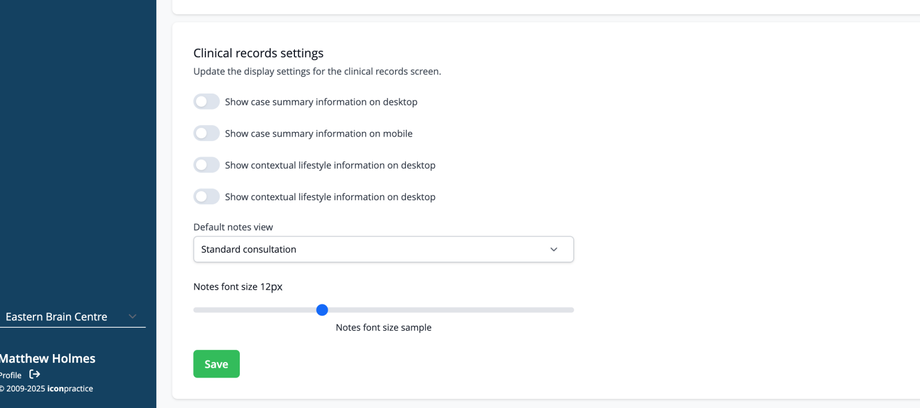Click 'Show case summary information on mobile' label
This screenshot has width=920, height=408.
point(318,133)
